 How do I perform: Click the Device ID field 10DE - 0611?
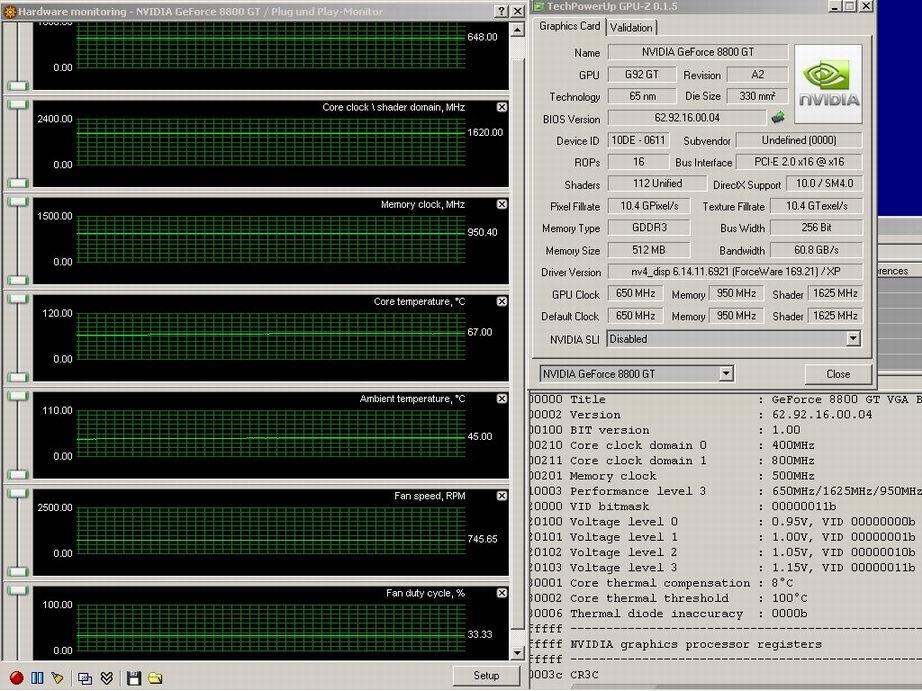click(x=638, y=140)
